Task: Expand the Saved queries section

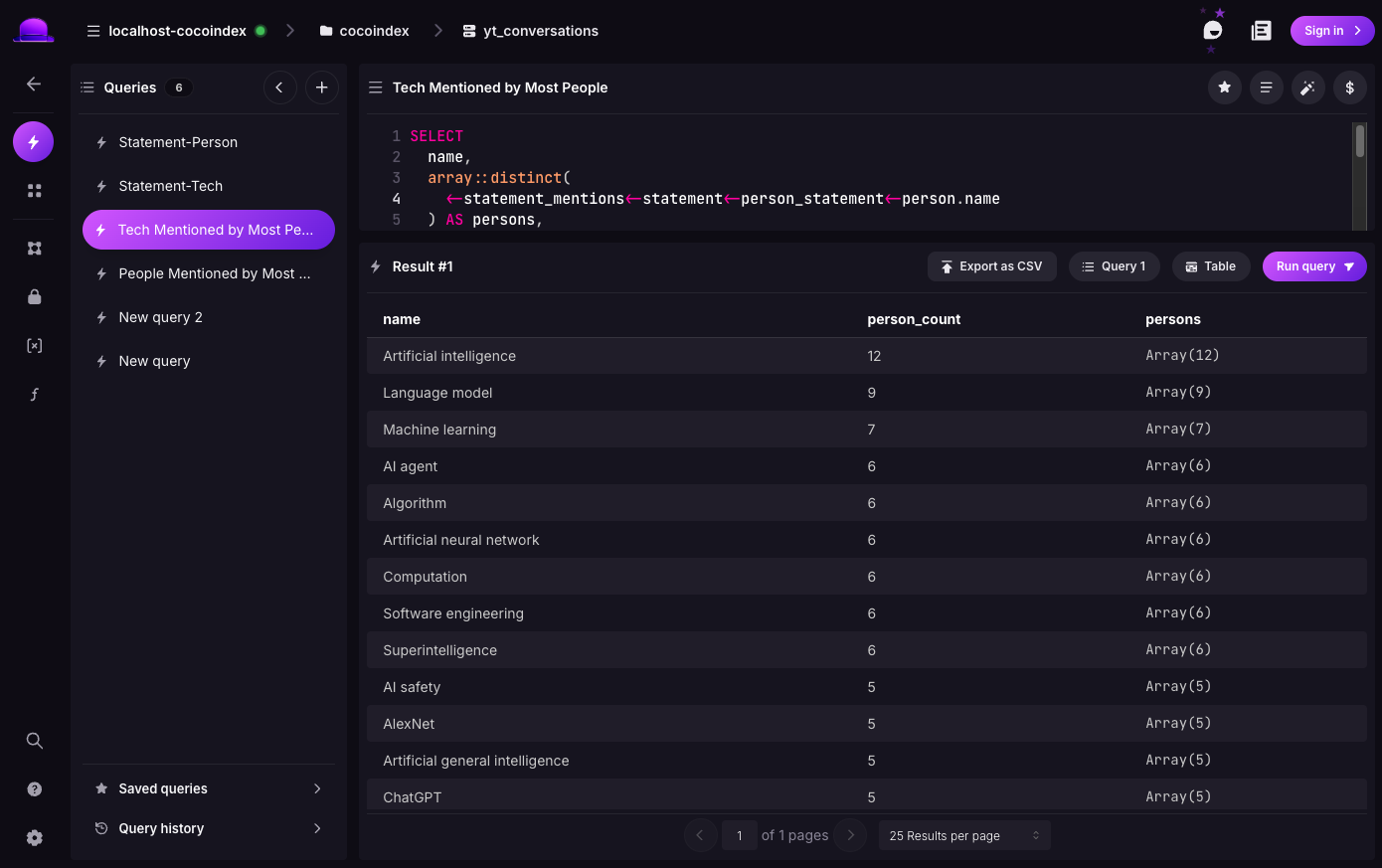Action: point(209,788)
